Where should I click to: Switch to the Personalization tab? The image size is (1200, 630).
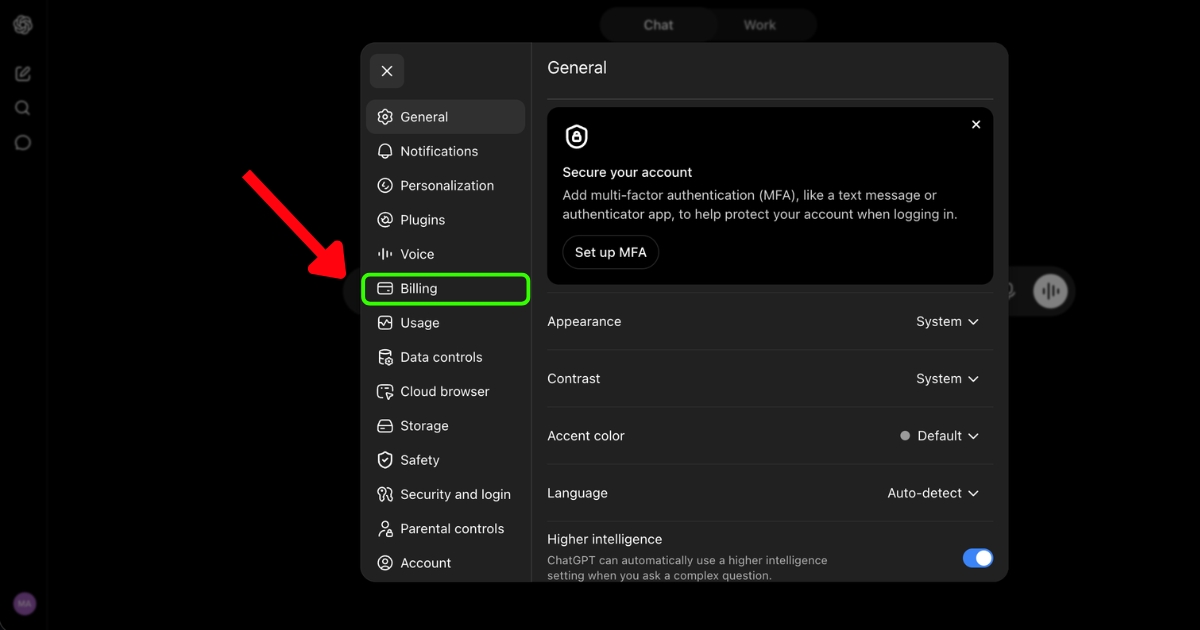445,185
